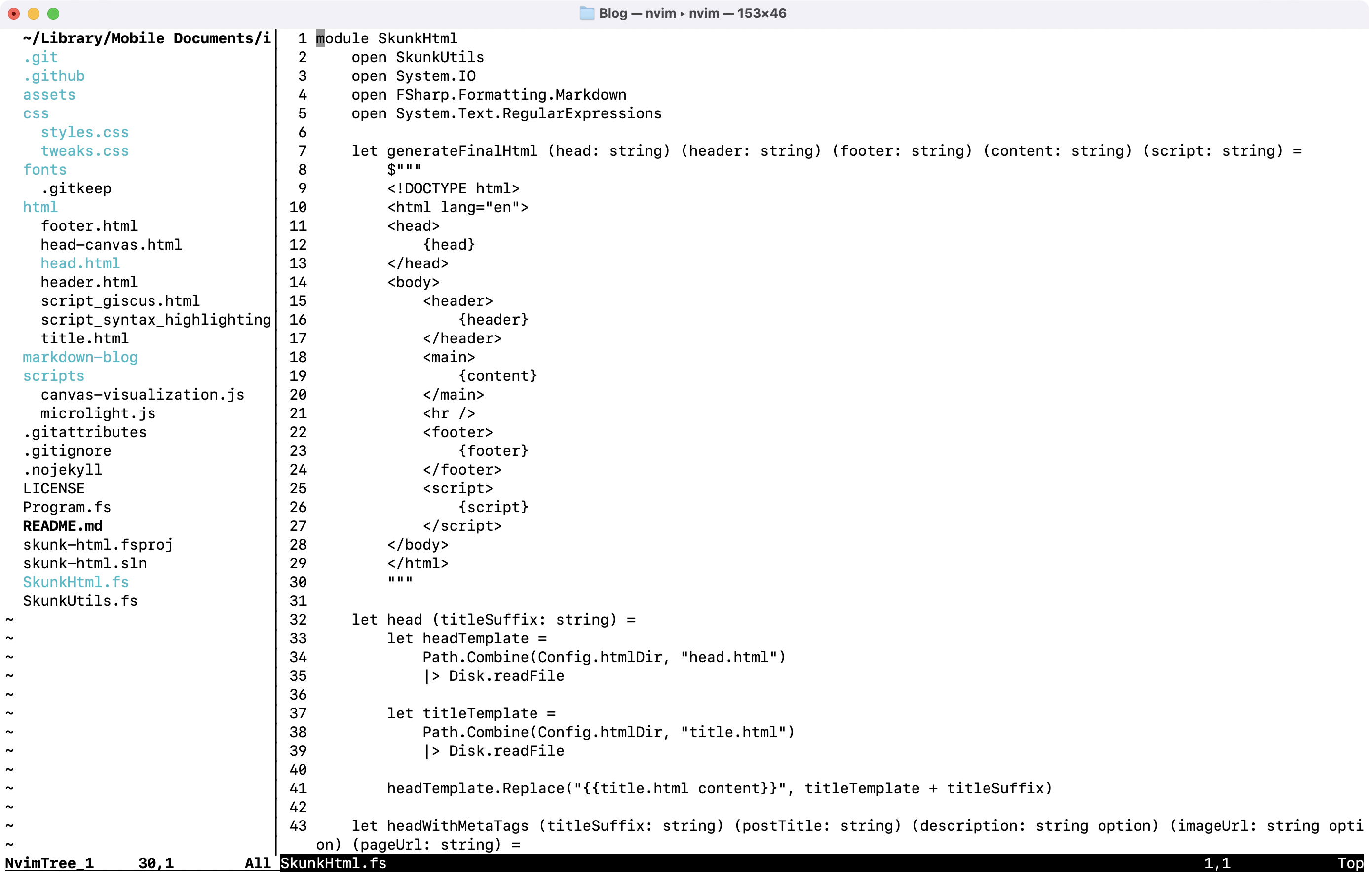Open script_giscus.html file
The image size is (1369, 896).
click(x=120, y=301)
